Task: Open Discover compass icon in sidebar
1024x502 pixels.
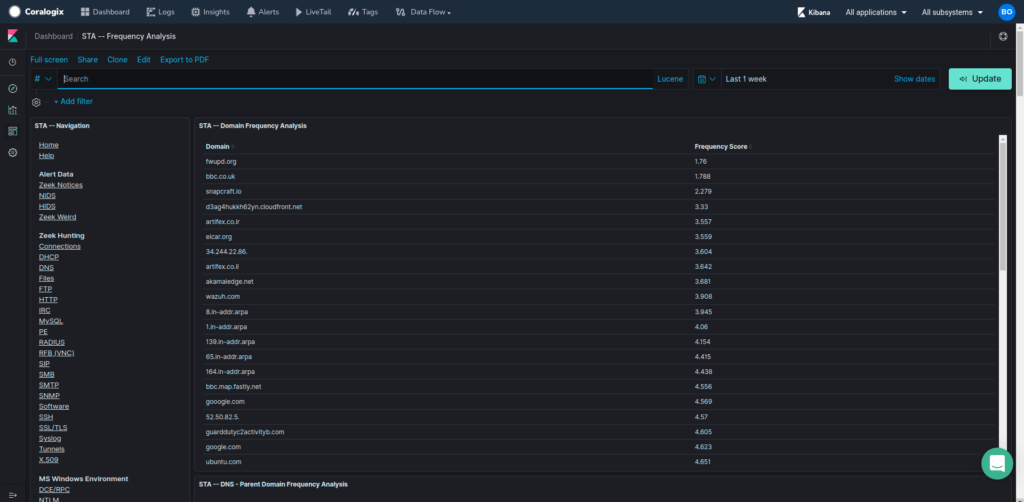Action: (x=12, y=89)
